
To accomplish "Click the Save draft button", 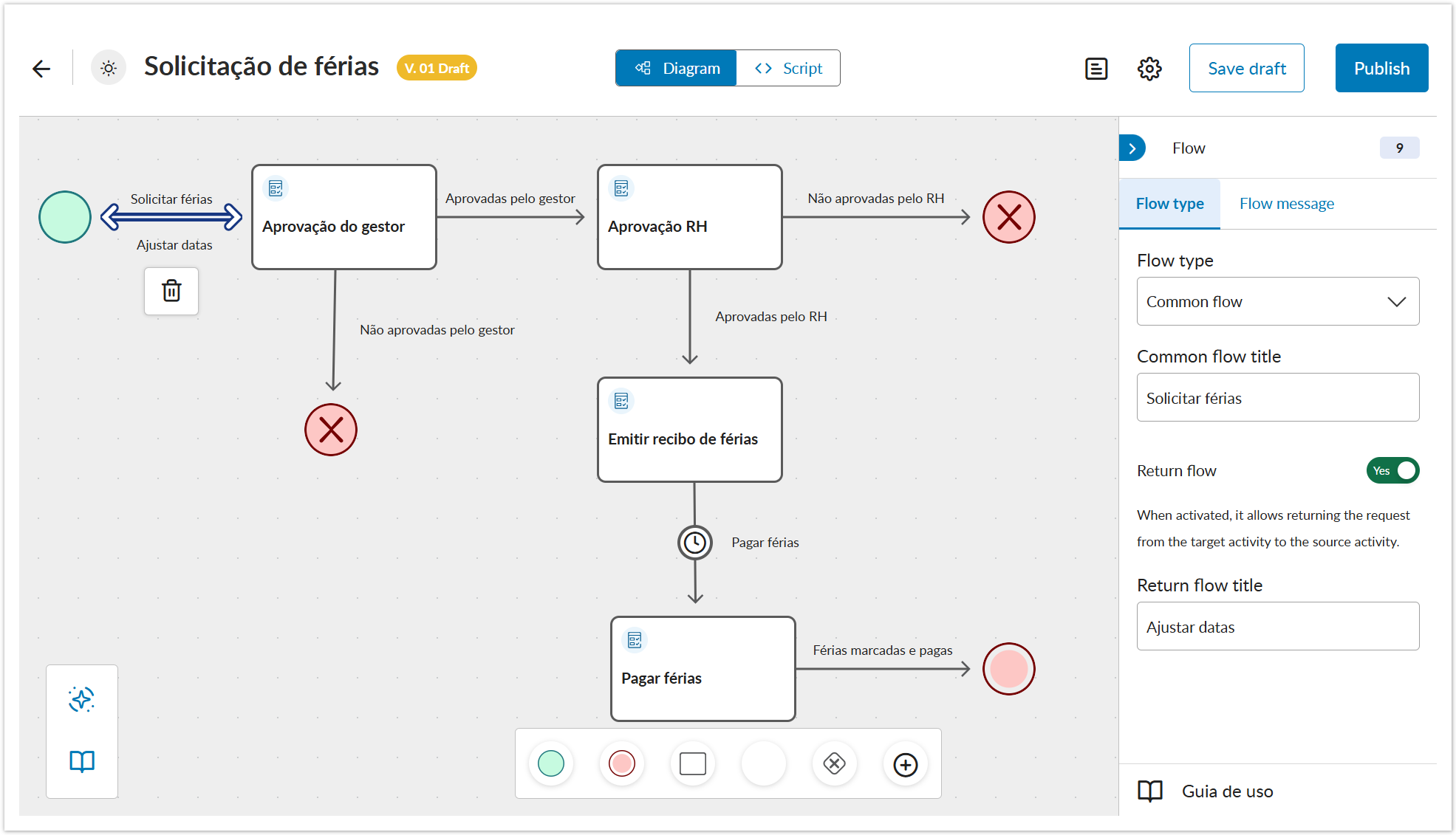I will (x=1247, y=69).
